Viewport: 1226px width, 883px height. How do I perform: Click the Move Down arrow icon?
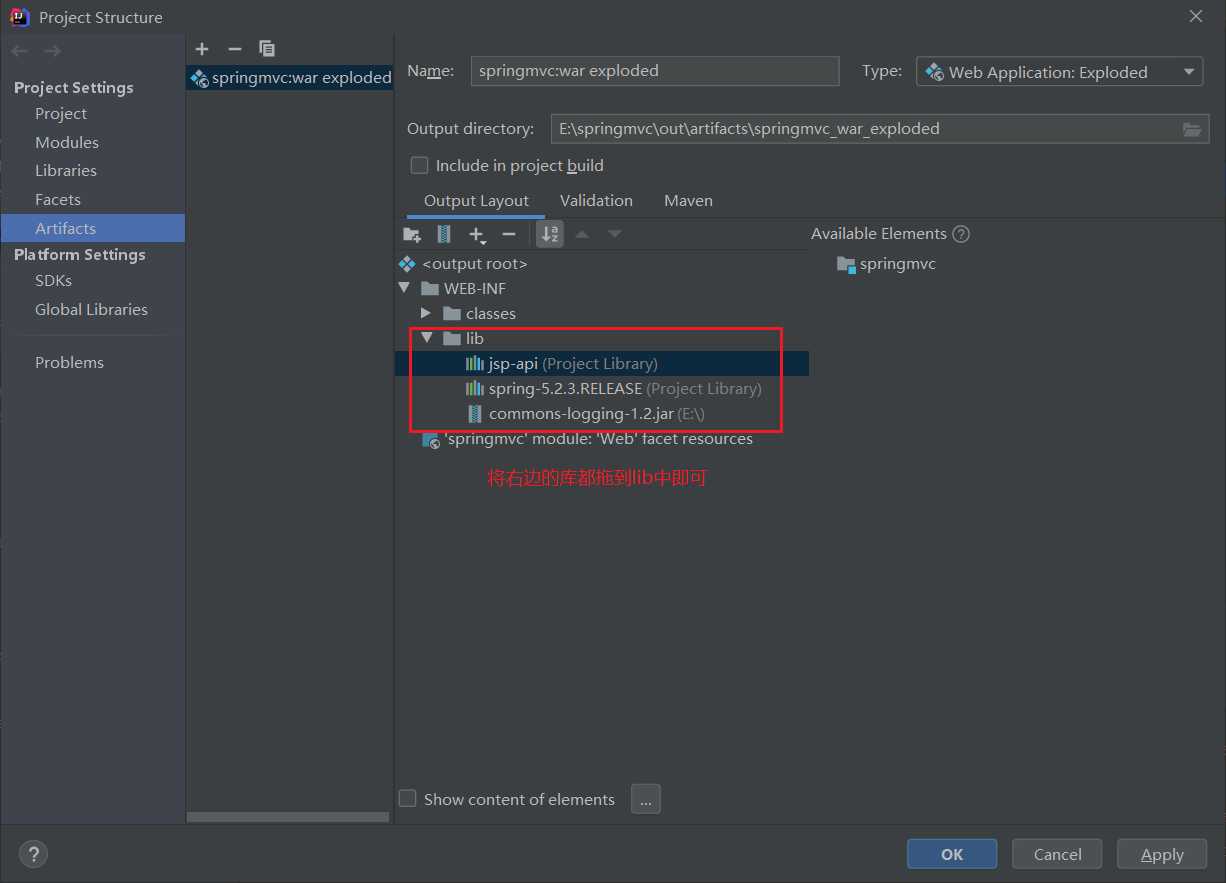[615, 234]
